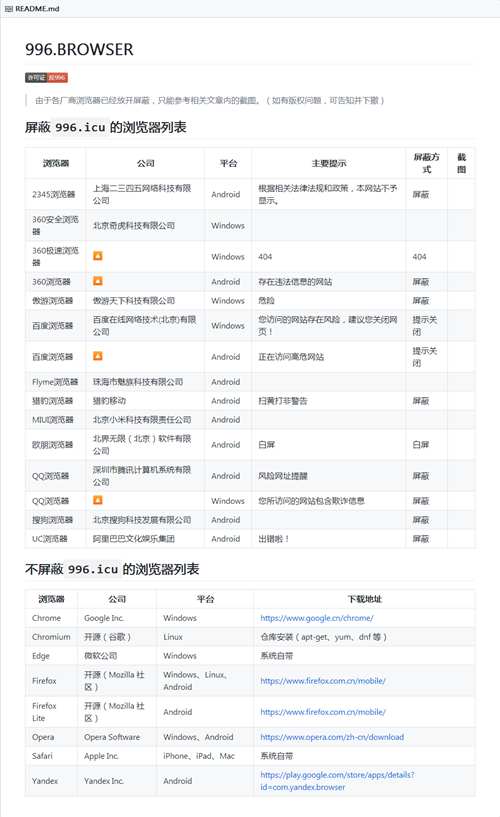Image resolution: width=500 pixels, height=817 pixels.
Task: Click the up-arrow icon in 360极速浏览器 row
Action: (x=97, y=256)
